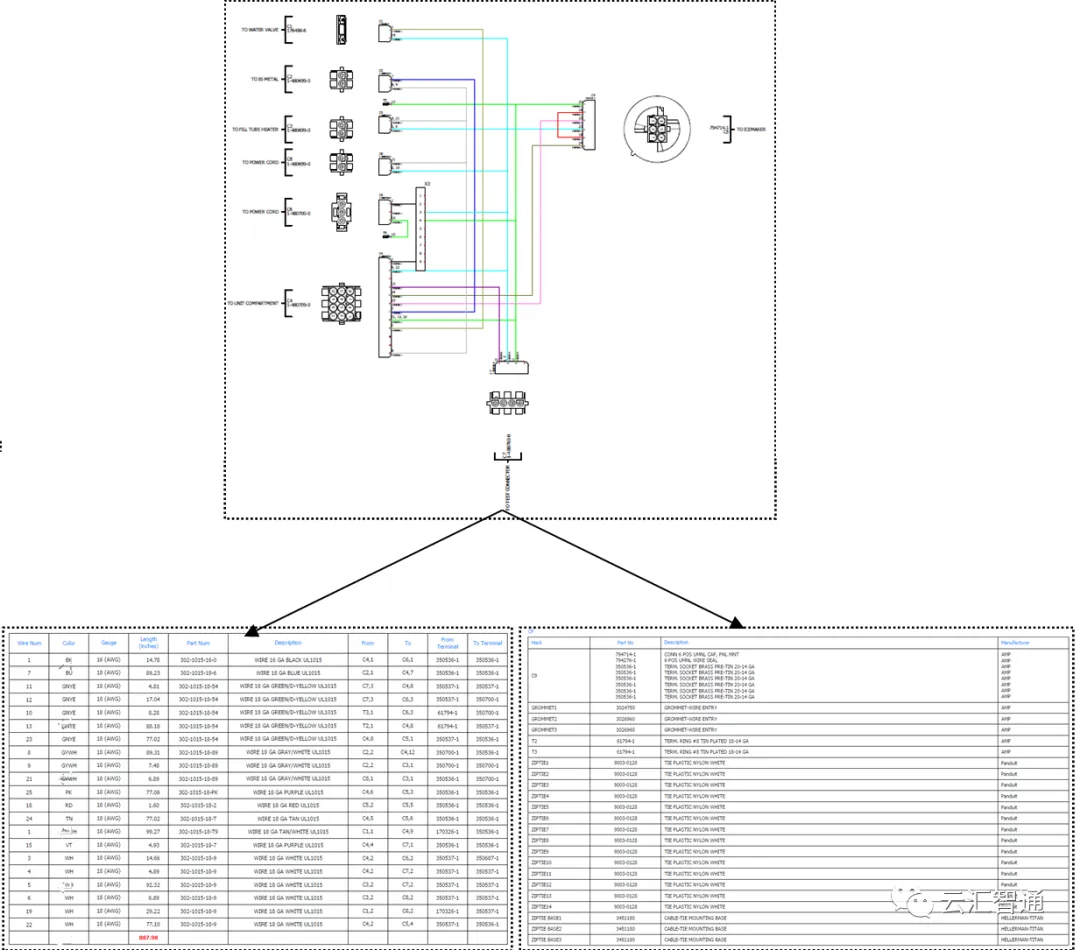Select the water valve connector face symbol
Viewport: 1080px width, 950px height.
[341, 30]
